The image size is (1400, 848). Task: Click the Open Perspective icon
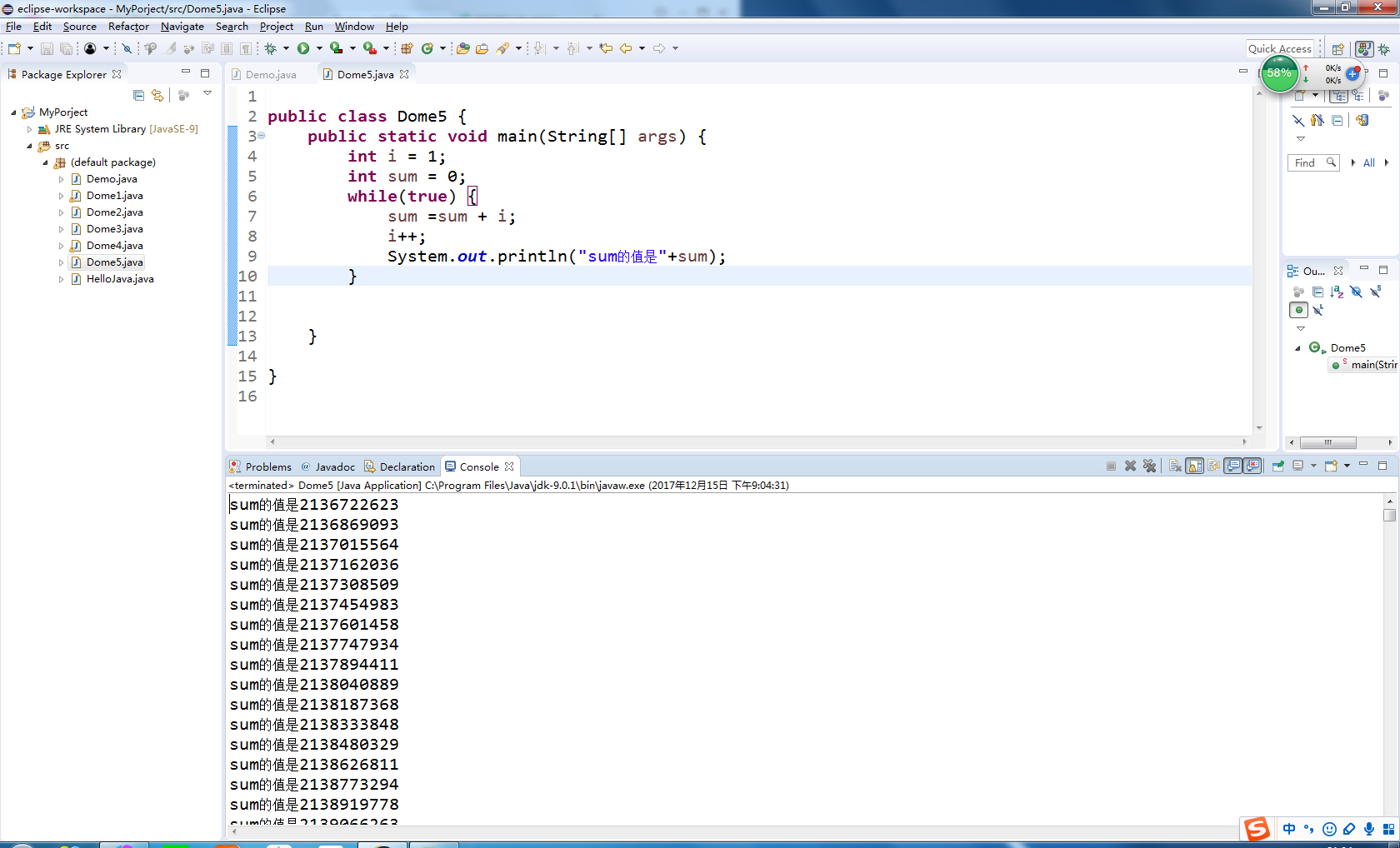[1337, 49]
